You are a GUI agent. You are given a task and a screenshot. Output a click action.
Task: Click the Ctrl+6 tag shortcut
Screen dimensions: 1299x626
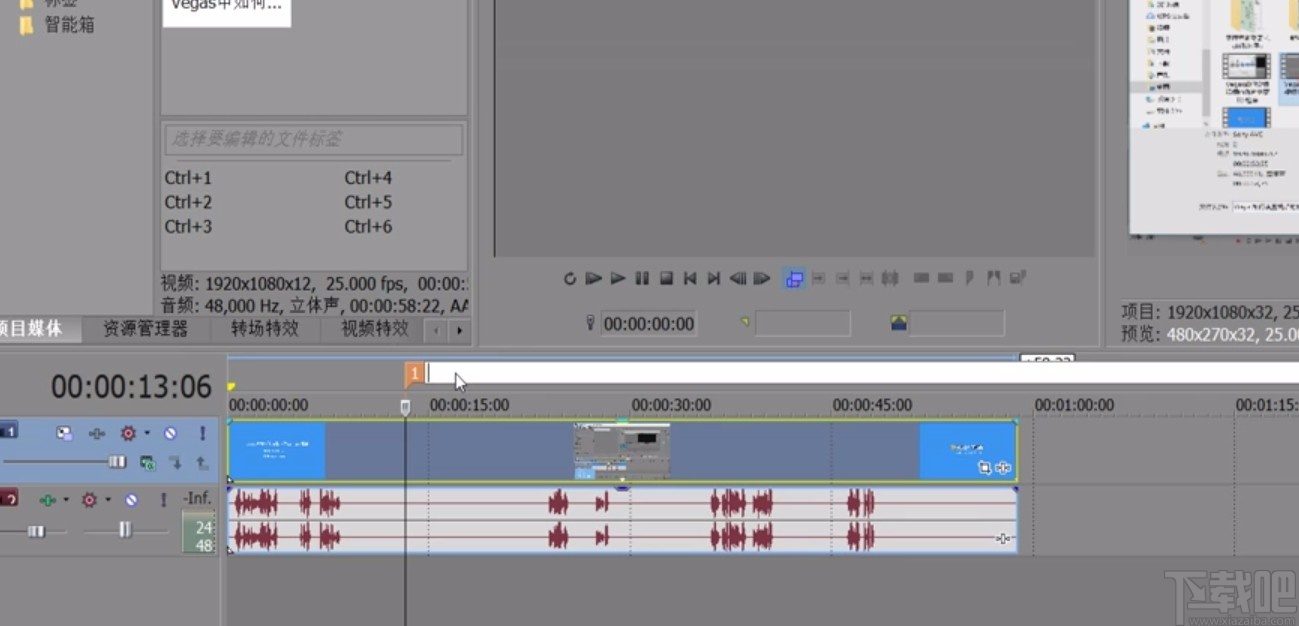pyautogui.click(x=368, y=226)
